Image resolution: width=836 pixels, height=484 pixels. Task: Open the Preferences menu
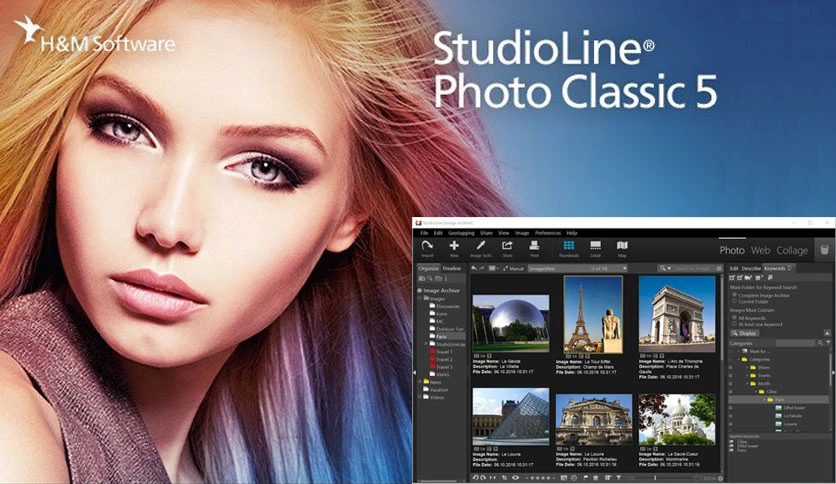548,233
